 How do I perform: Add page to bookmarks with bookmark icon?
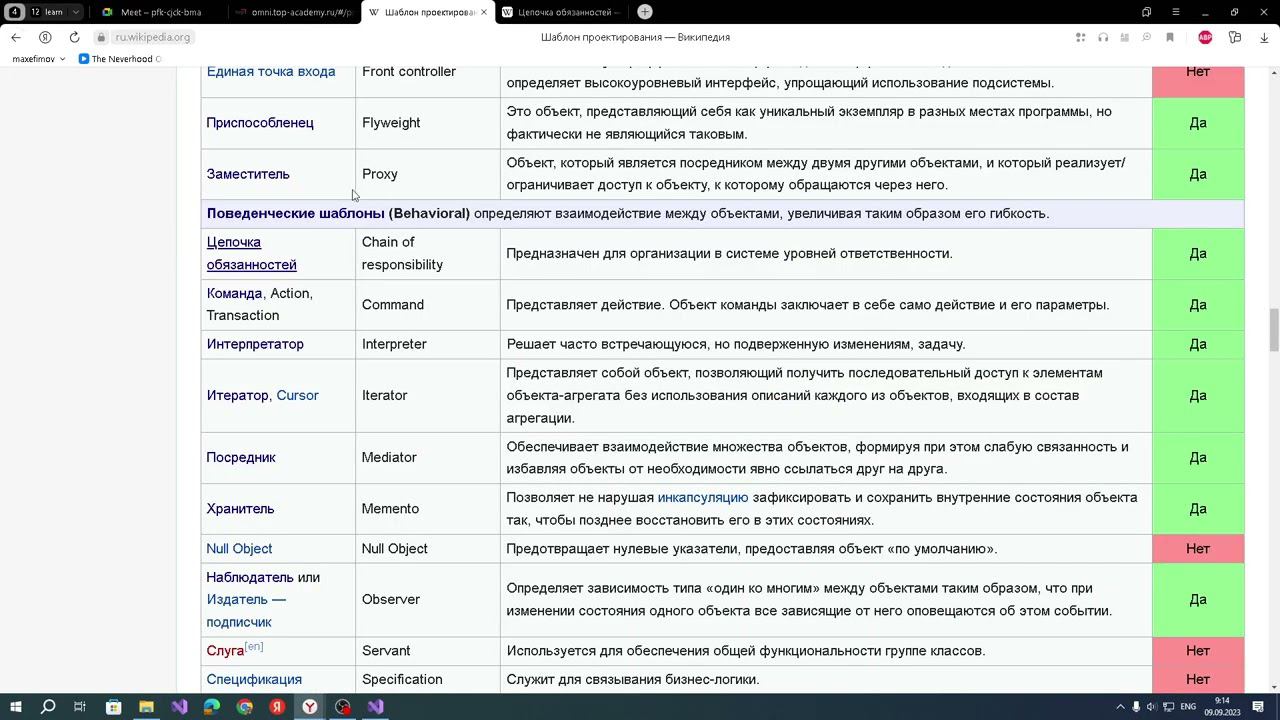[1169, 37]
